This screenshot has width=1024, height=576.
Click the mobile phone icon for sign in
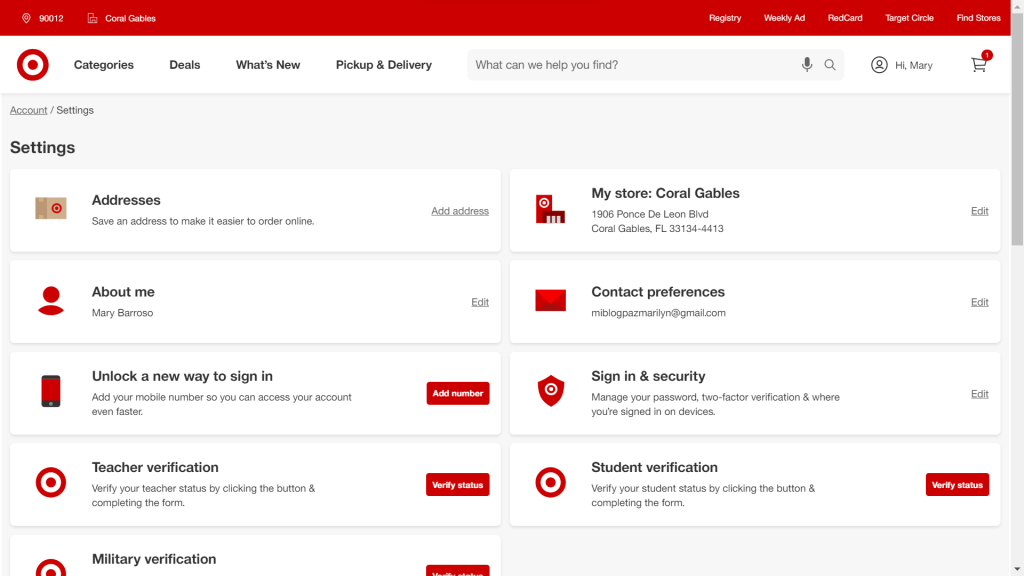(51, 391)
